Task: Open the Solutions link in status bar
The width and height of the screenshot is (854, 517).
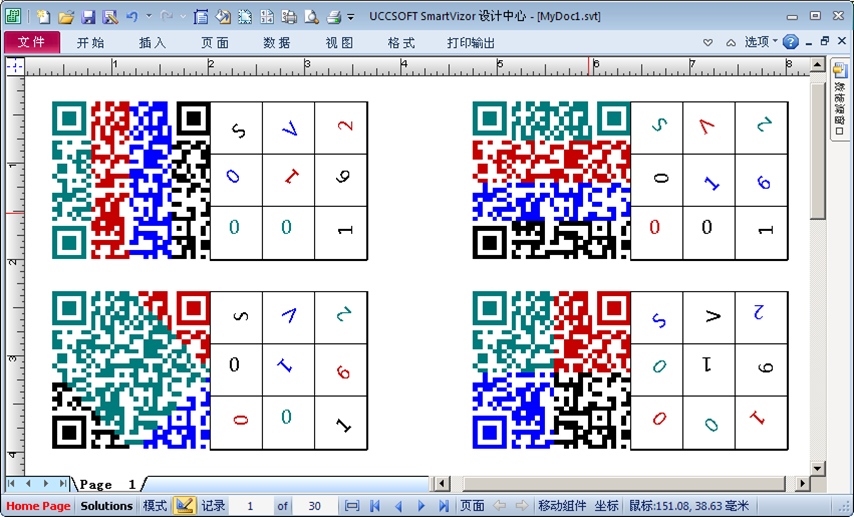Action: [107, 506]
